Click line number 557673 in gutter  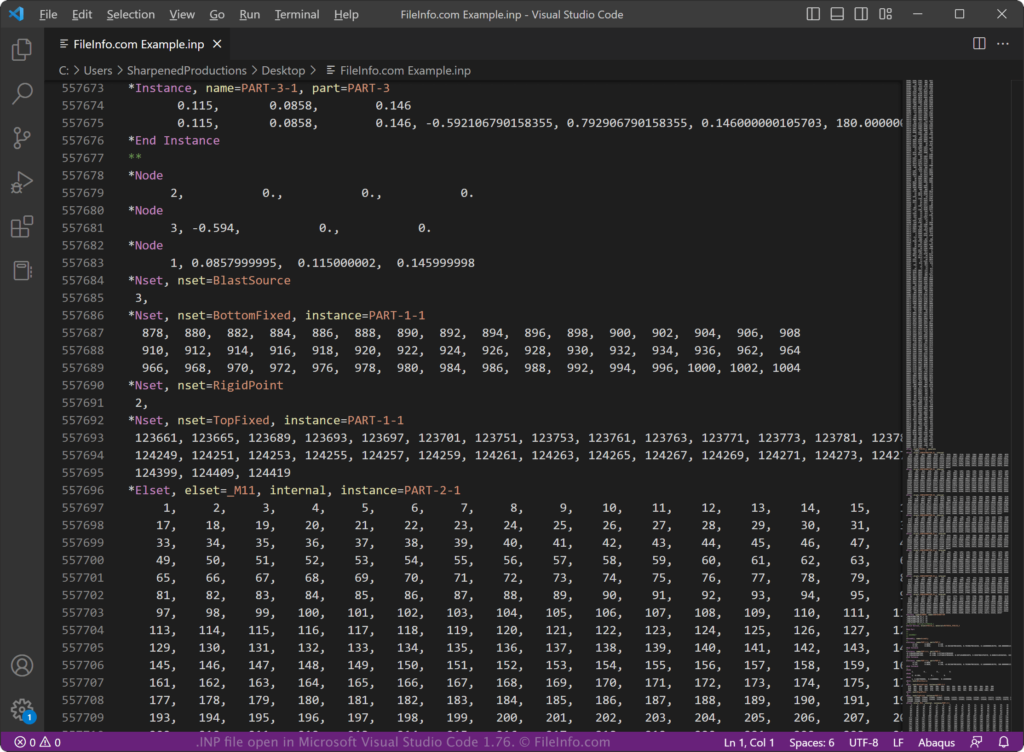(82, 88)
